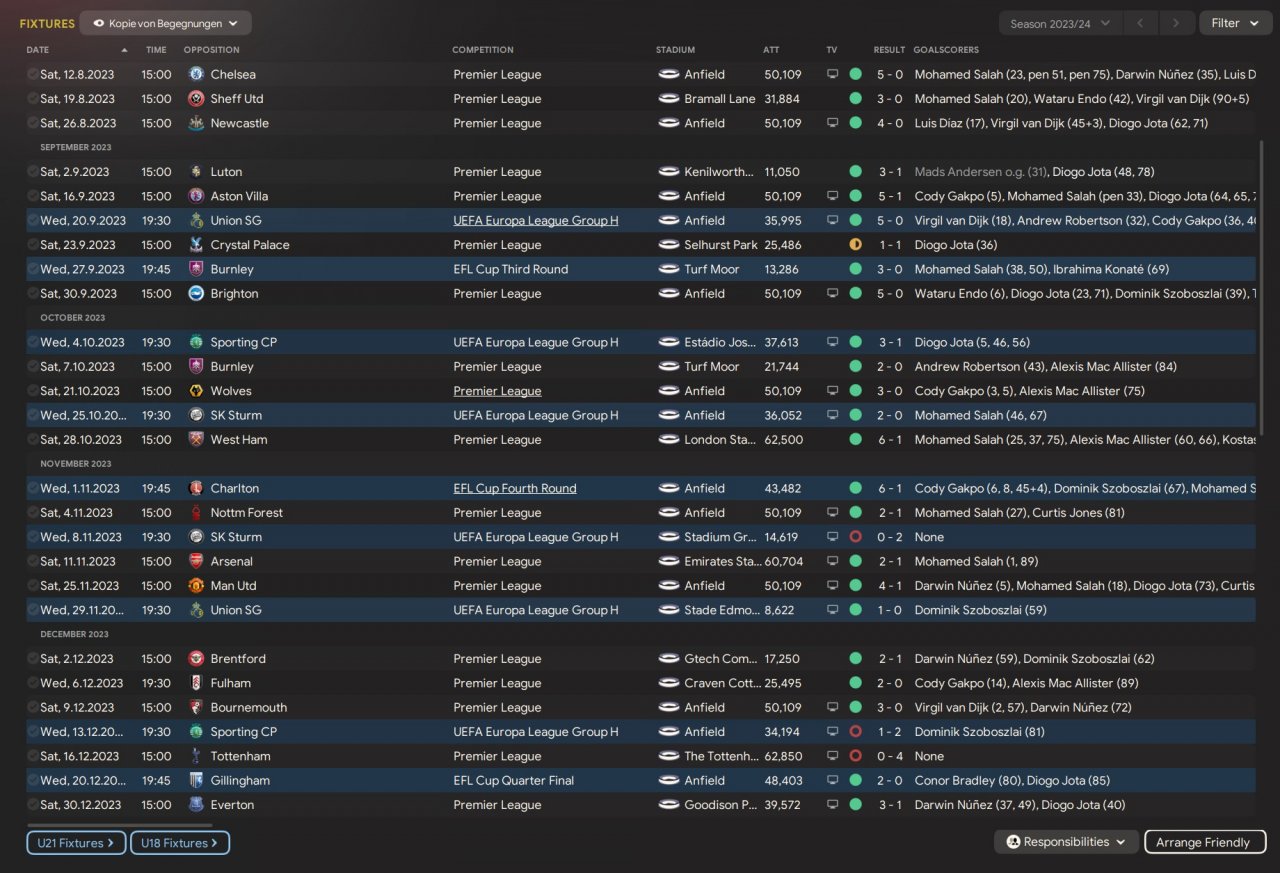Viewport: 1280px width, 873px height.
Task: Toggle the tick circle for Sat, 7.10.2023
Action: pos(33,367)
